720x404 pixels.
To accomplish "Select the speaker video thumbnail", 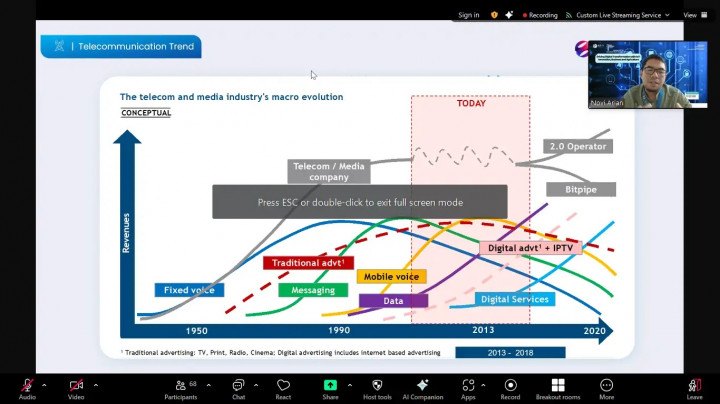I will point(646,74).
